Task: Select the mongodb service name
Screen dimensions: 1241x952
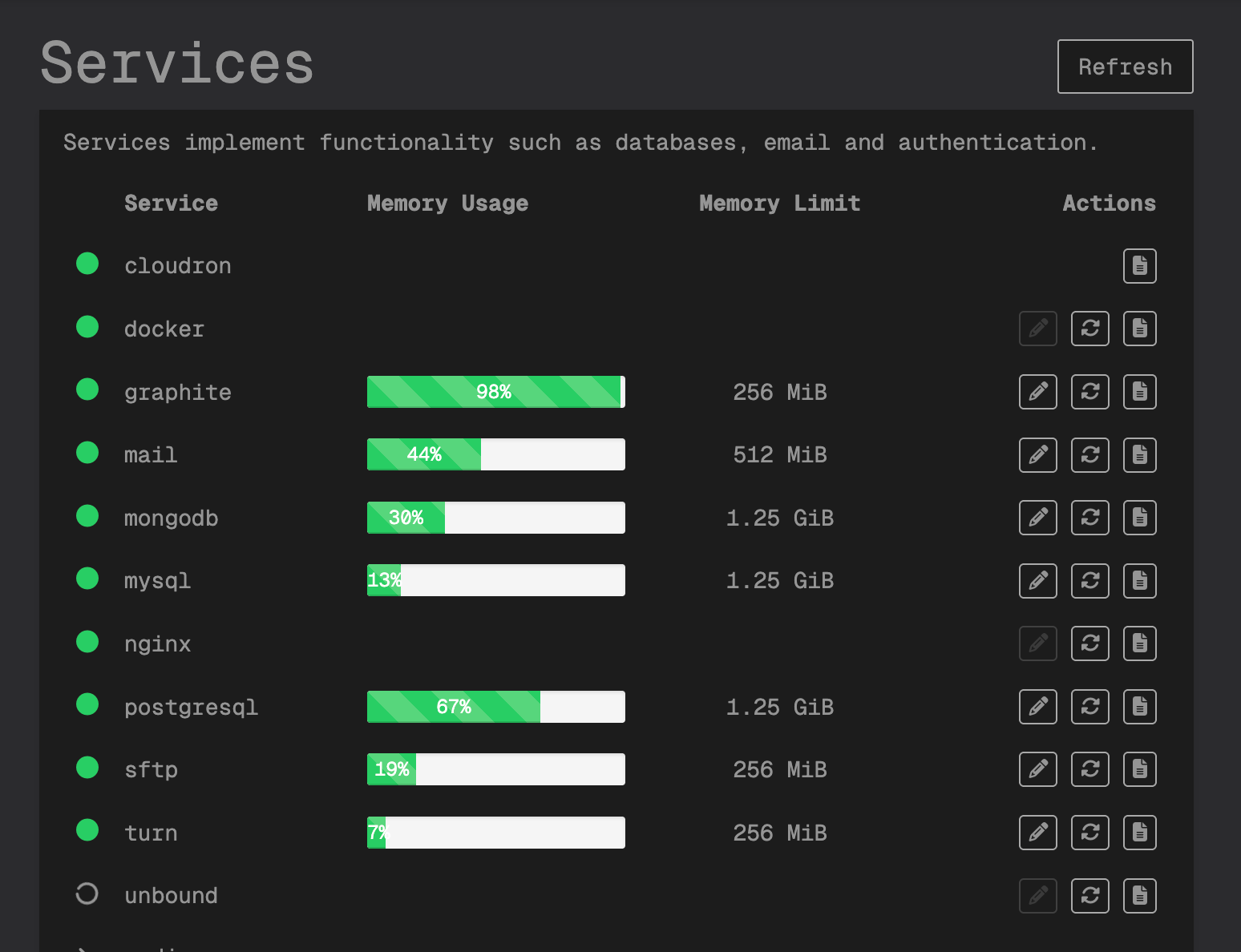Action: coord(171,518)
